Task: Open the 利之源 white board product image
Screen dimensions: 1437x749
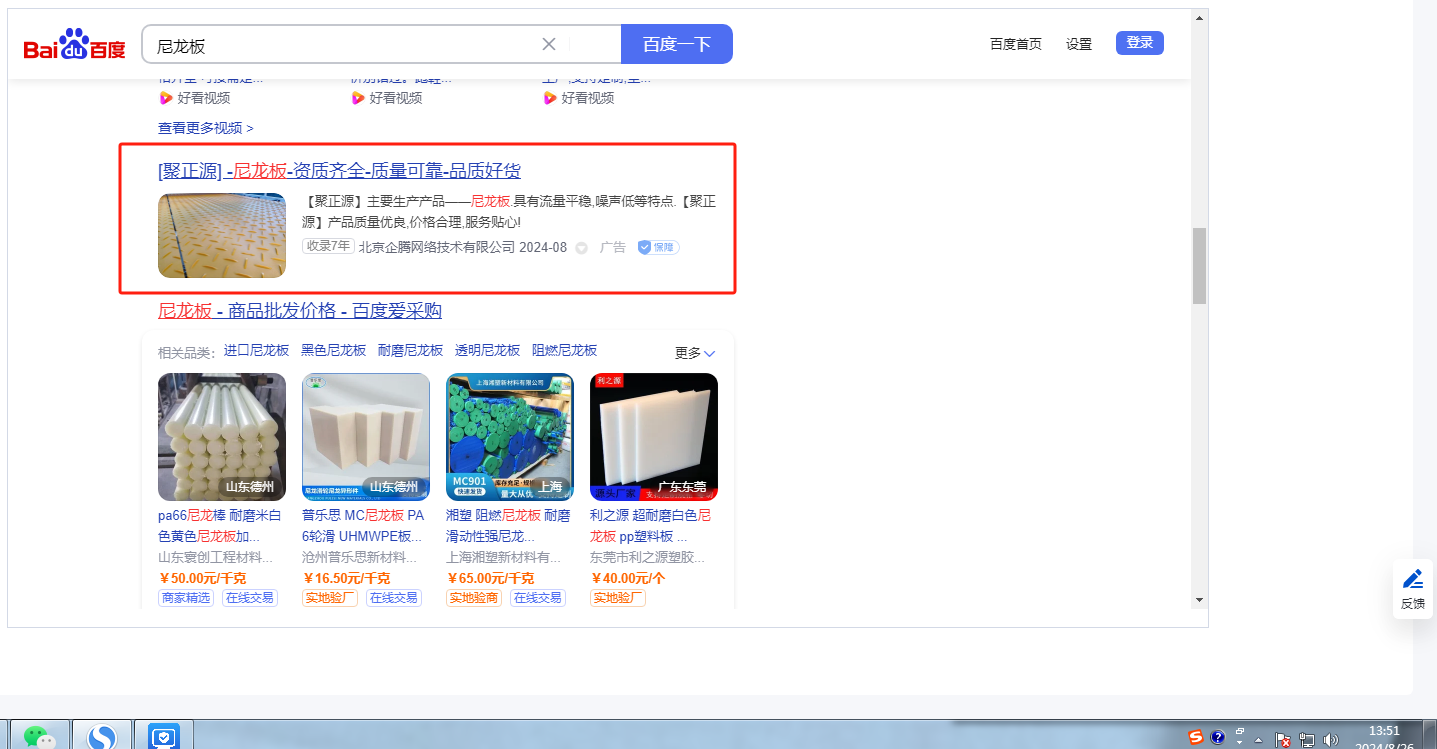Action: [654, 437]
